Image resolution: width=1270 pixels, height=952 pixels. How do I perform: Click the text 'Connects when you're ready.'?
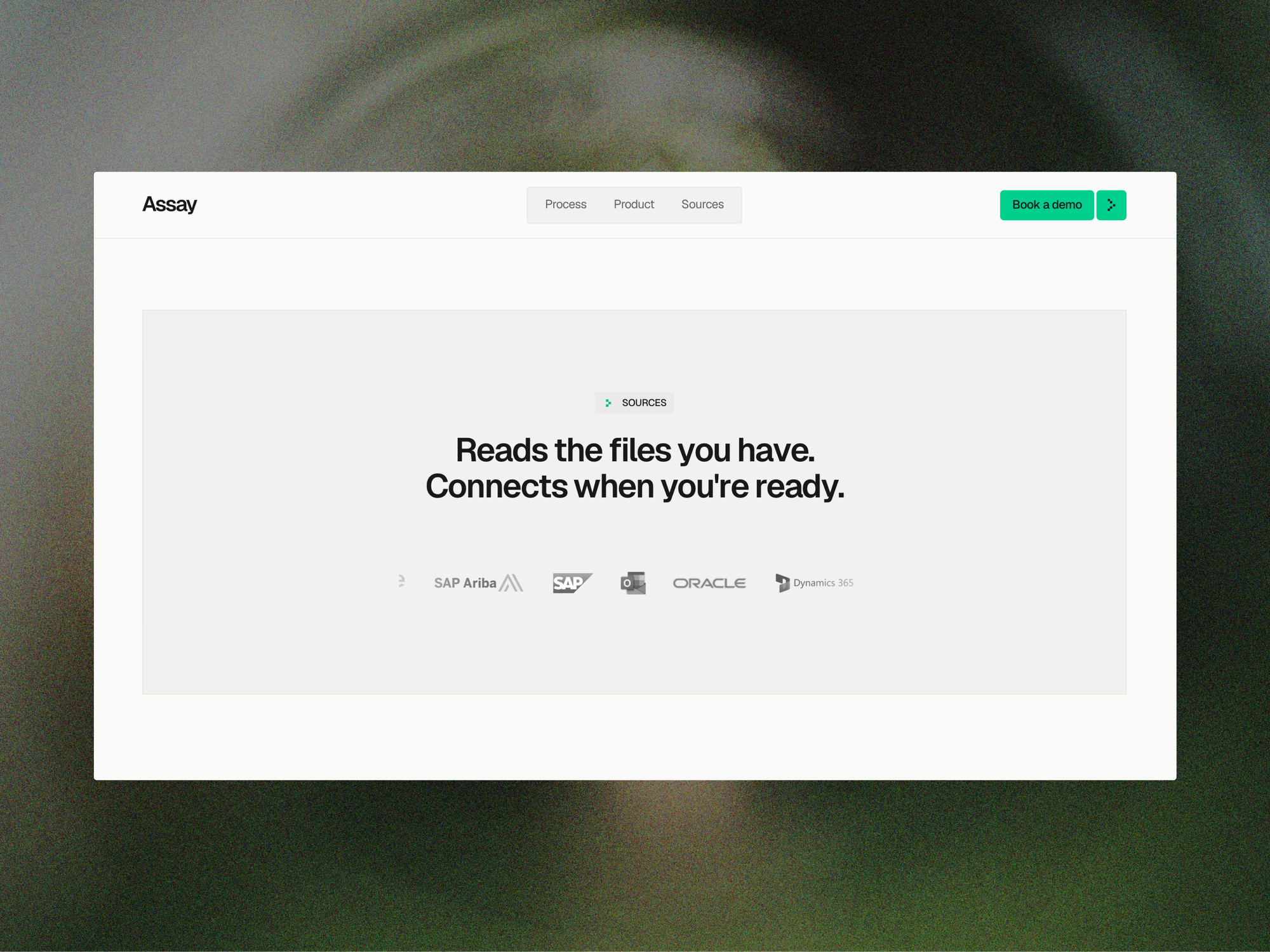coord(635,486)
